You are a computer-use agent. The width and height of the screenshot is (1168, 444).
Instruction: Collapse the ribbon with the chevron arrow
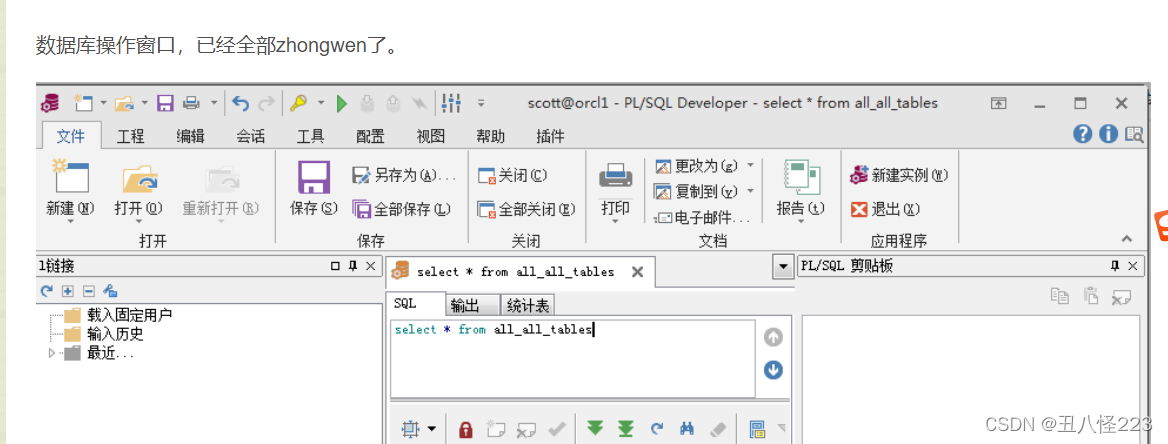coord(1126,239)
